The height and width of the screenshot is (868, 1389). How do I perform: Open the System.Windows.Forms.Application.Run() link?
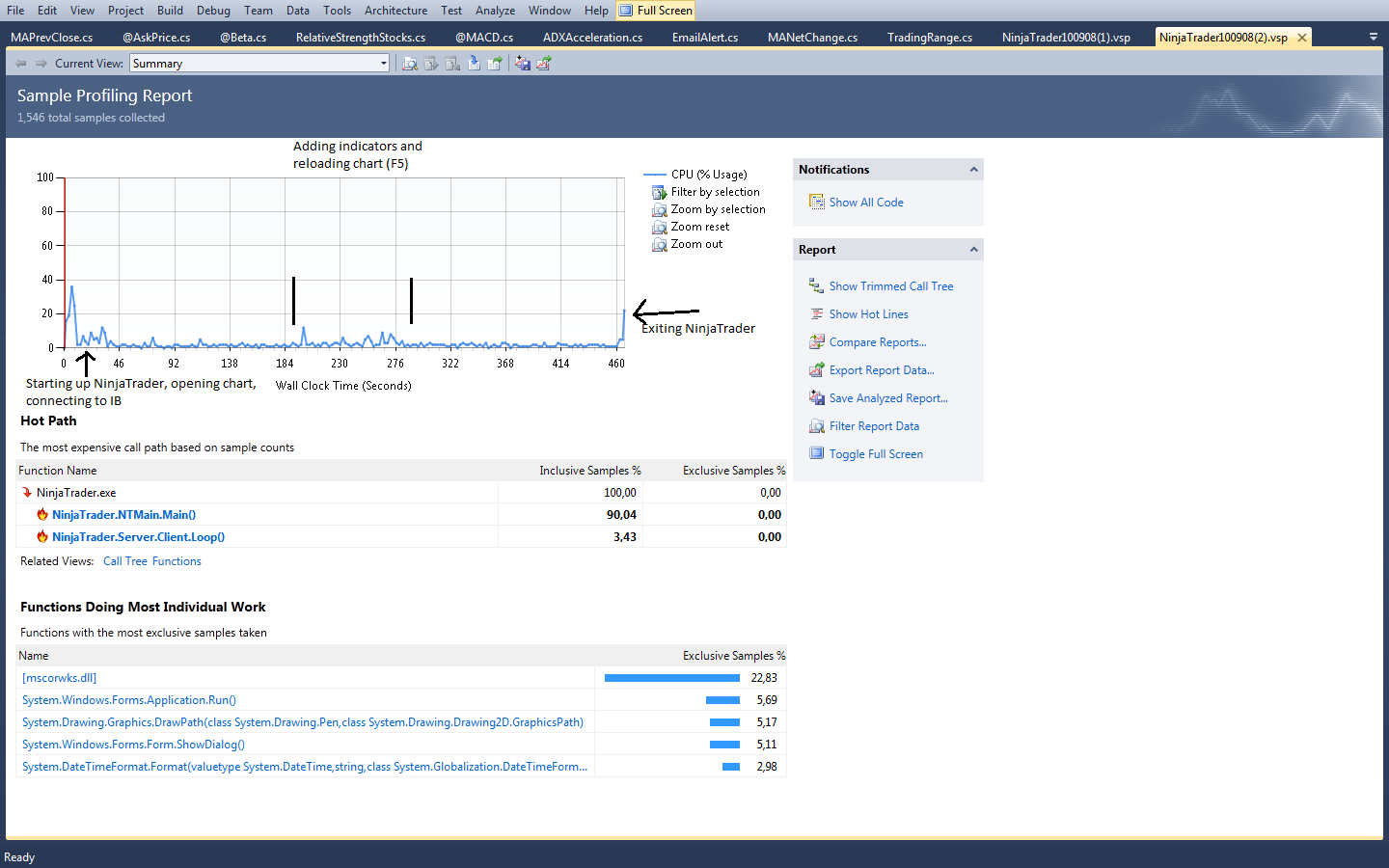click(x=129, y=700)
